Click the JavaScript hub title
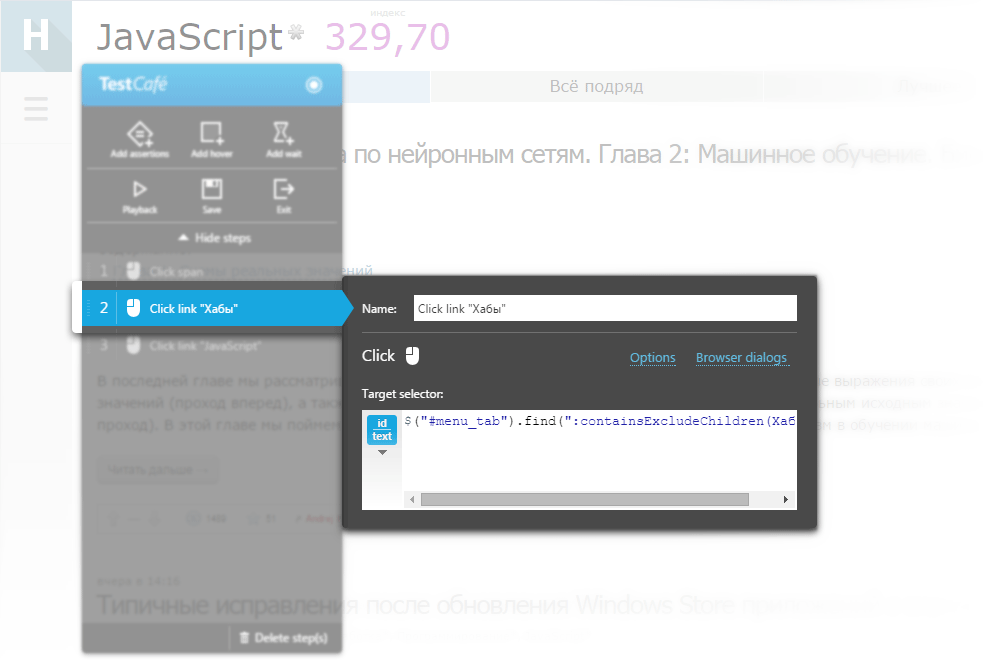Image resolution: width=990 pixels, height=670 pixels. tap(189, 37)
